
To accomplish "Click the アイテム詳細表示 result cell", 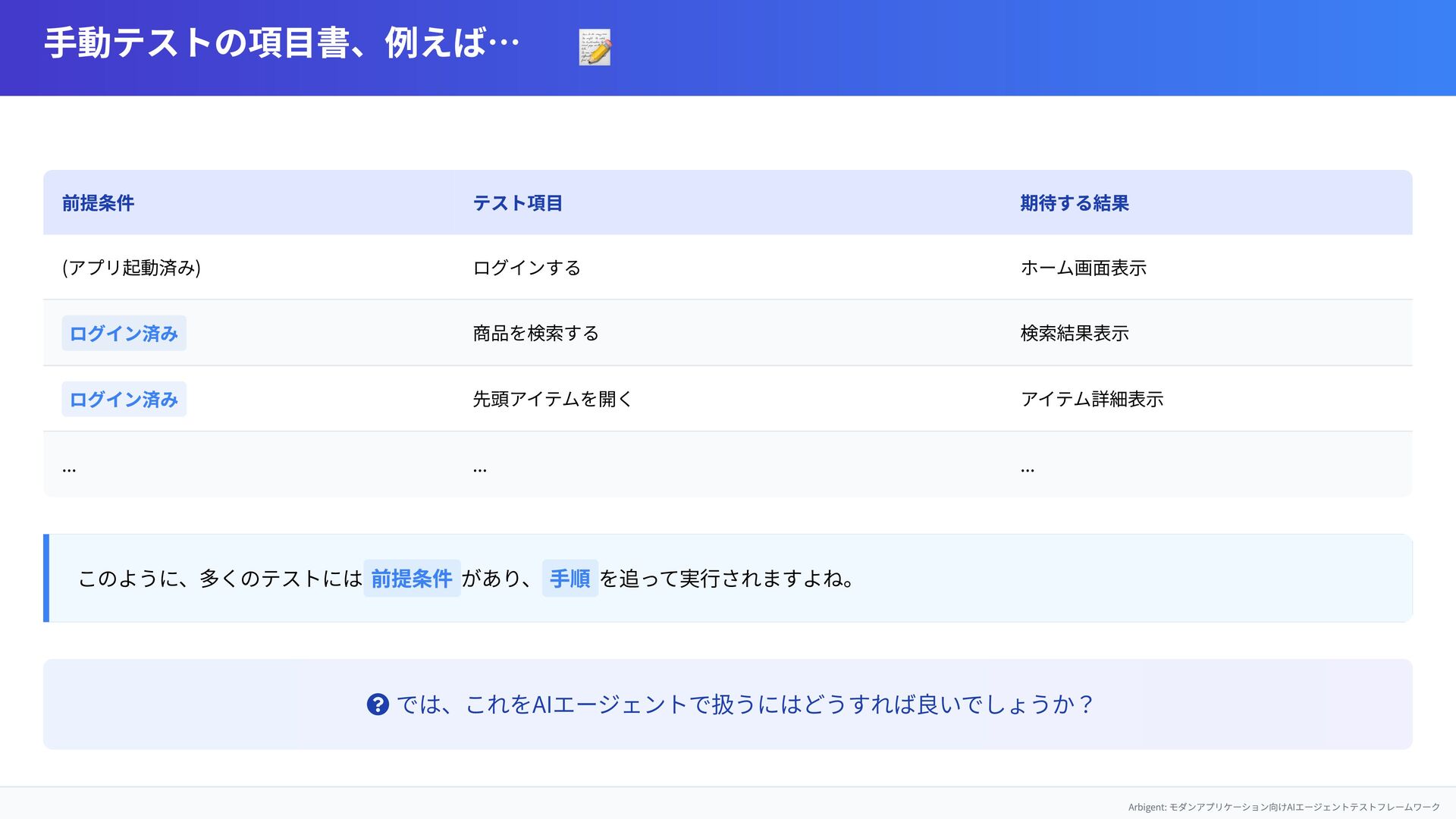I will tap(1091, 400).
